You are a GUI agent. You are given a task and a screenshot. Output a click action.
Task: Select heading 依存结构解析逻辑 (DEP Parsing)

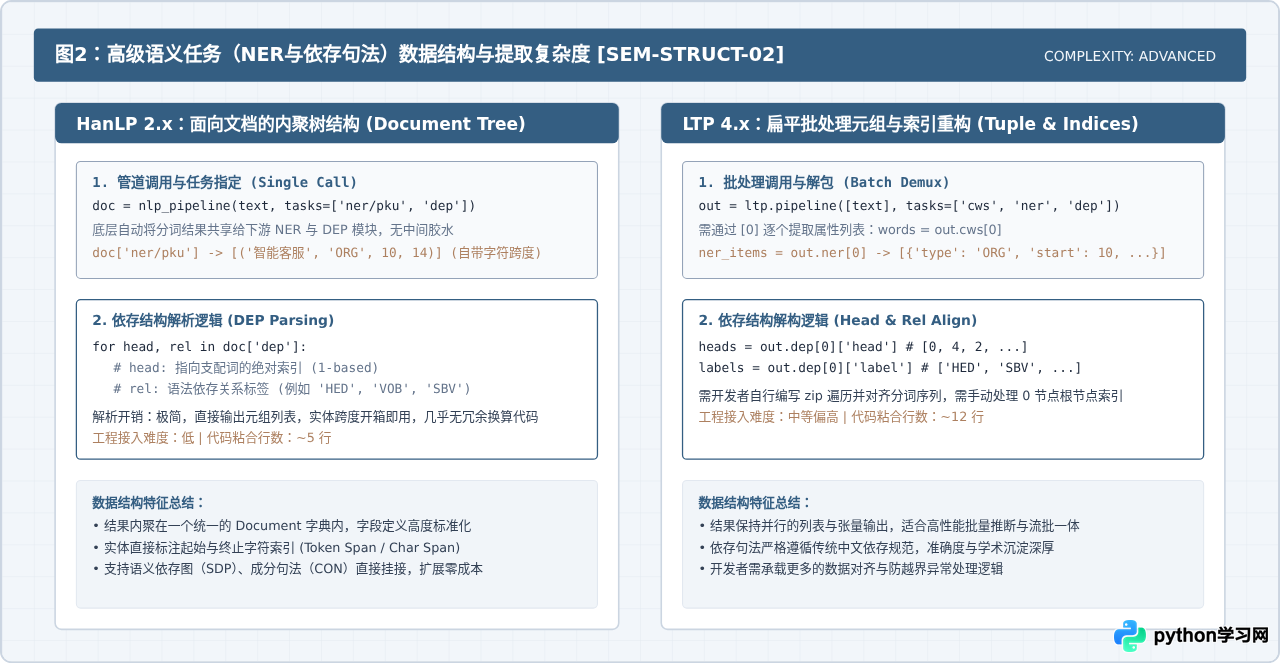213,320
